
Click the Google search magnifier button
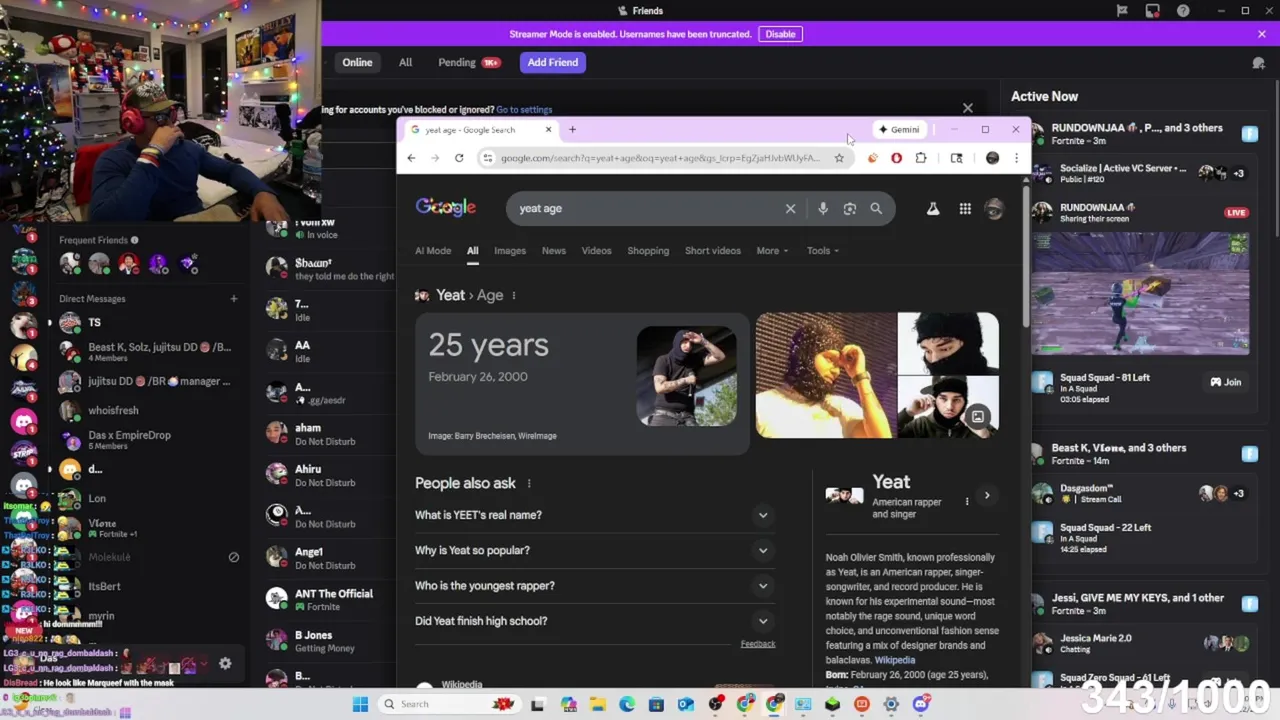[x=876, y=208]
